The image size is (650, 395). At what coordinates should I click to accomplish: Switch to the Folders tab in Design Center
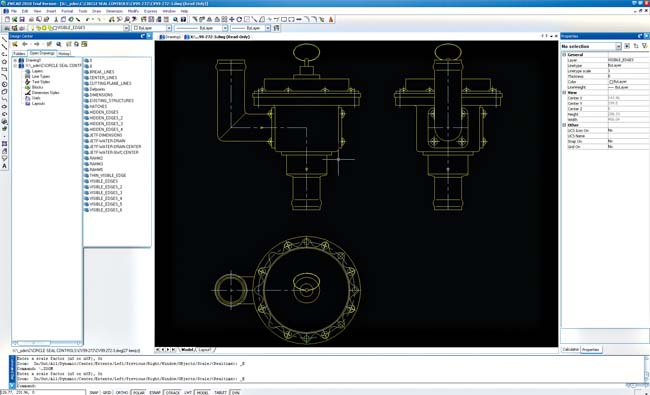click(x=19, y=53)
